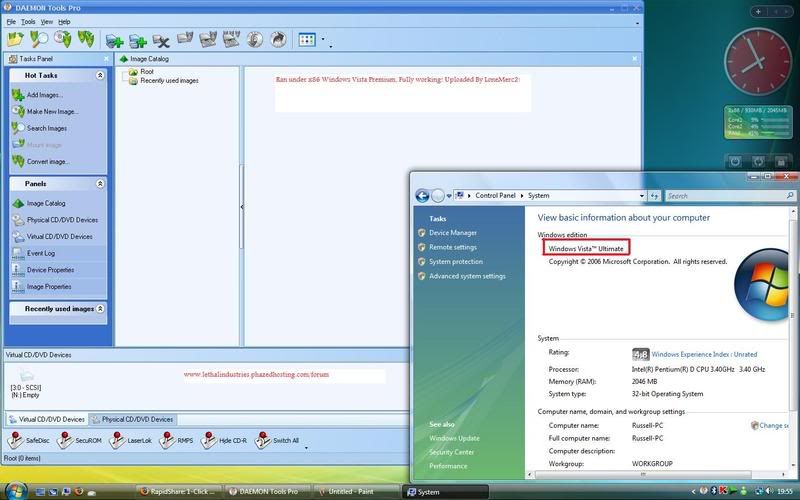
Task: Click the Make New Image disc toolbar icon
Action: (x=63, y=39)
